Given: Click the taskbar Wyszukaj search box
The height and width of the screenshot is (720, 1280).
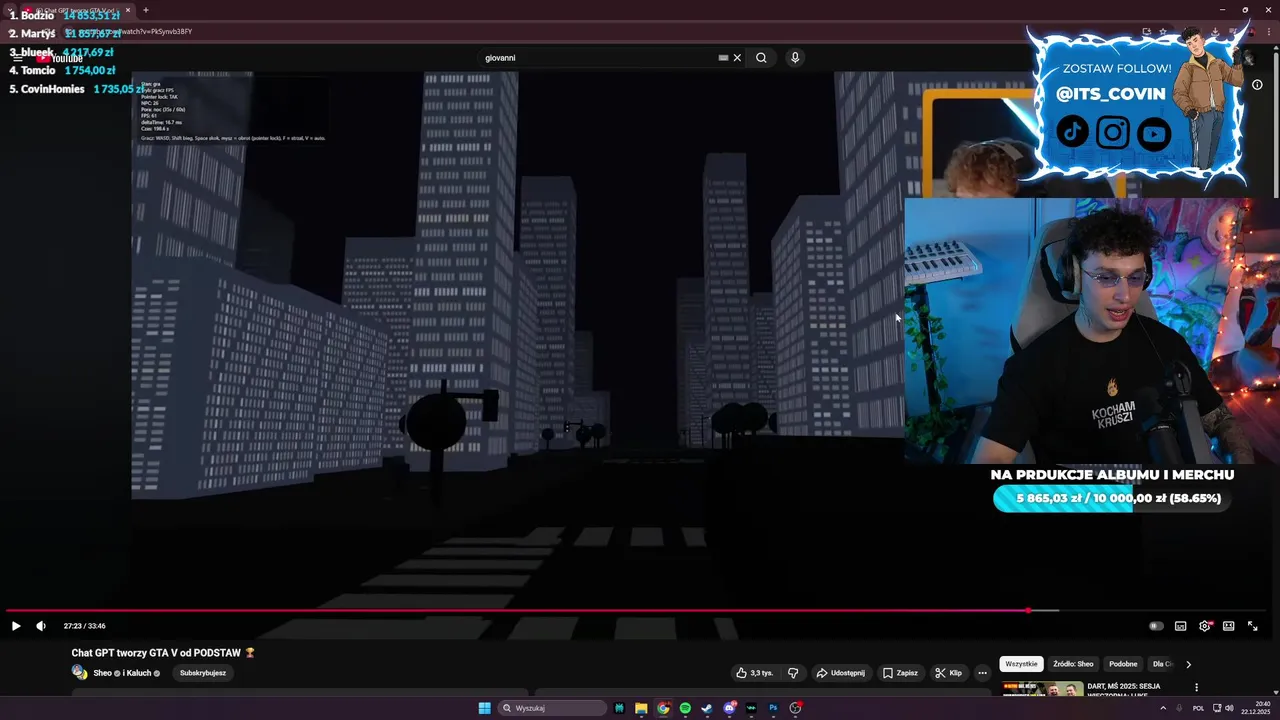Looking at the screenshot, I should [x=553, y=708].
